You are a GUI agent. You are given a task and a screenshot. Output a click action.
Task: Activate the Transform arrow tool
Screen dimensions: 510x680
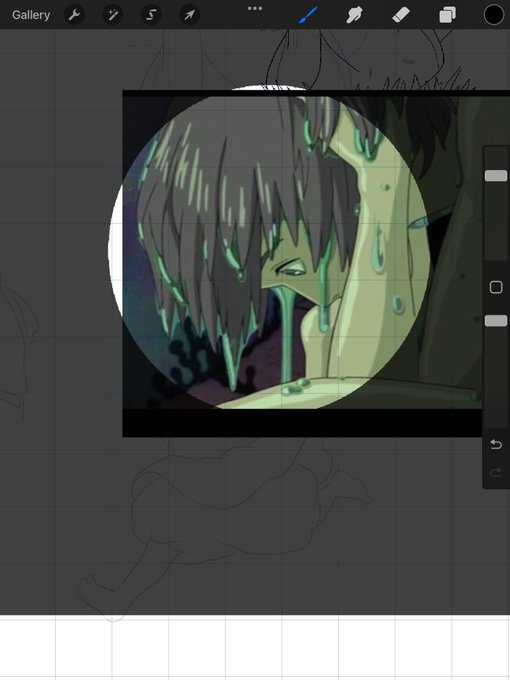[190, 15]
